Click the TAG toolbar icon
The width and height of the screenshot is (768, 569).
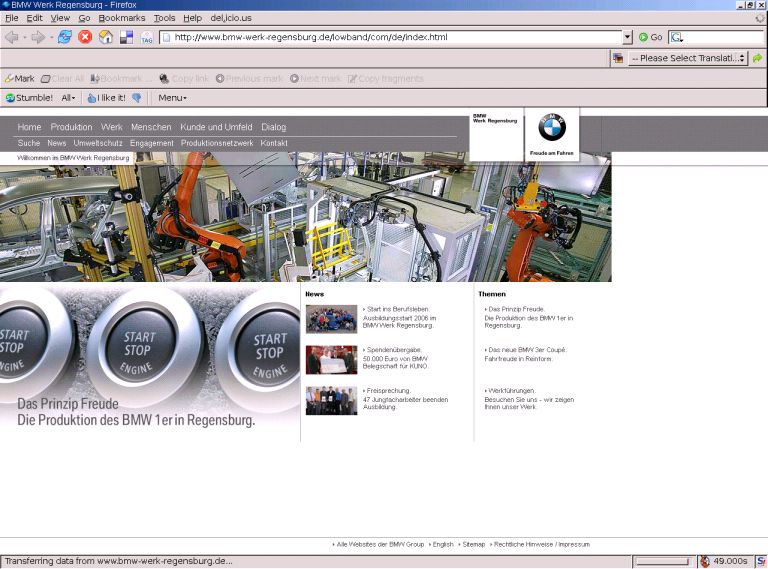(147, 37)
